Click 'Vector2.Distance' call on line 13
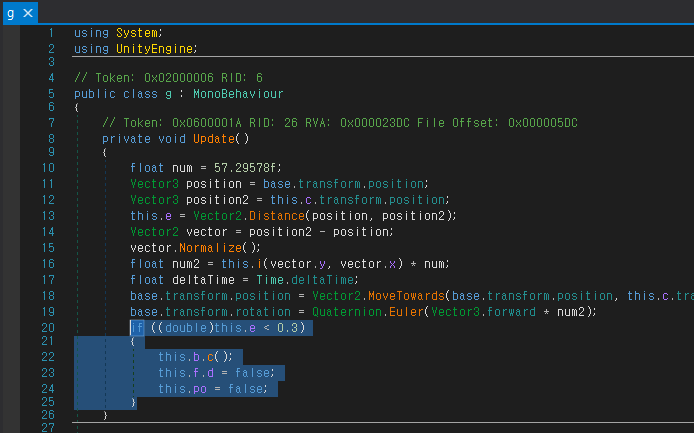The height and width of the screenshot is (433, 694). click(249, 216)
